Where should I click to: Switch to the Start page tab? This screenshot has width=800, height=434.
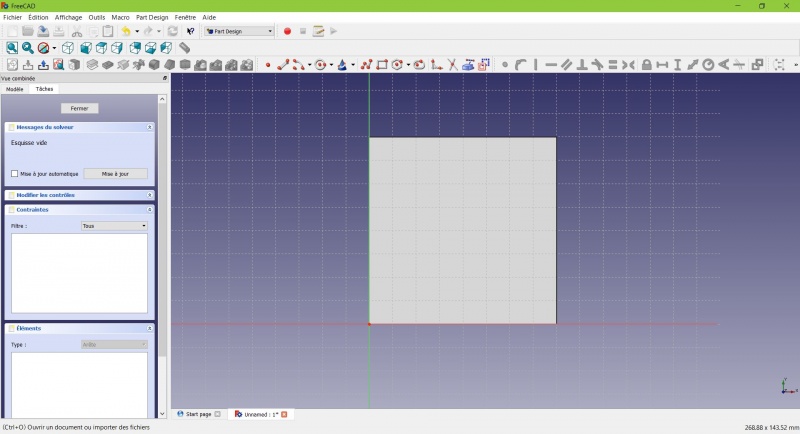click(x=198, y=414)
